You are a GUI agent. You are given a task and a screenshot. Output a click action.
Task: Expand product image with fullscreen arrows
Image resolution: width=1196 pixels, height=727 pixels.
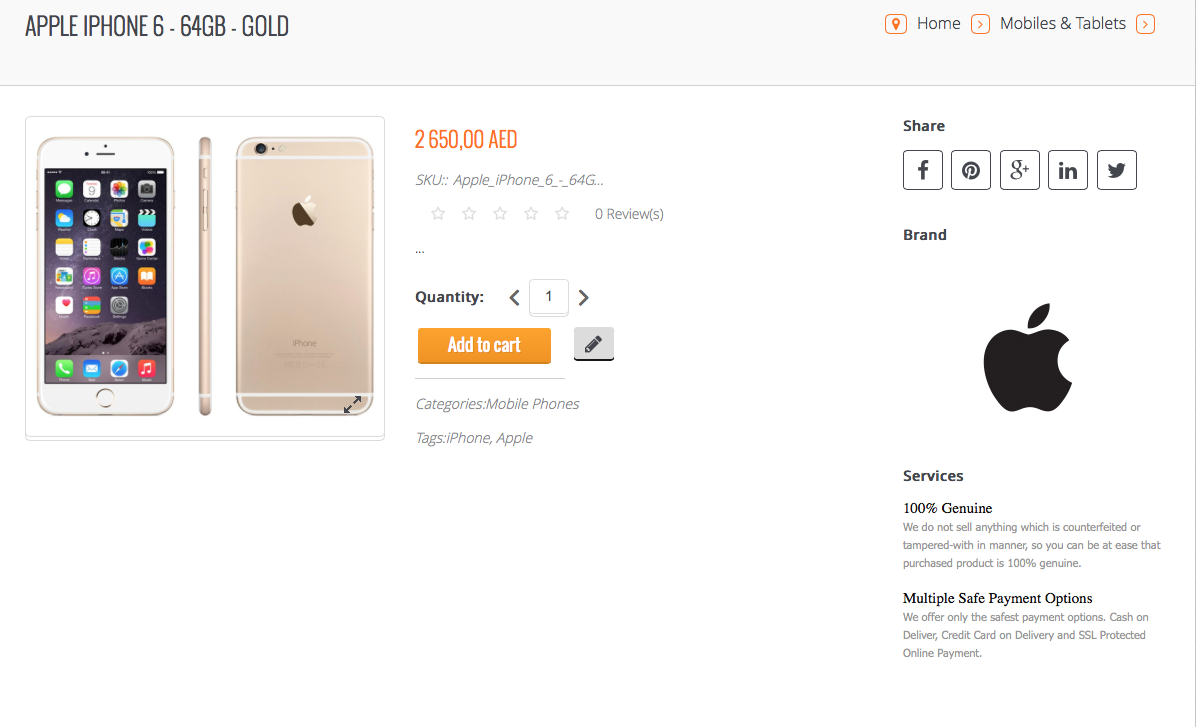coord(353,404)
